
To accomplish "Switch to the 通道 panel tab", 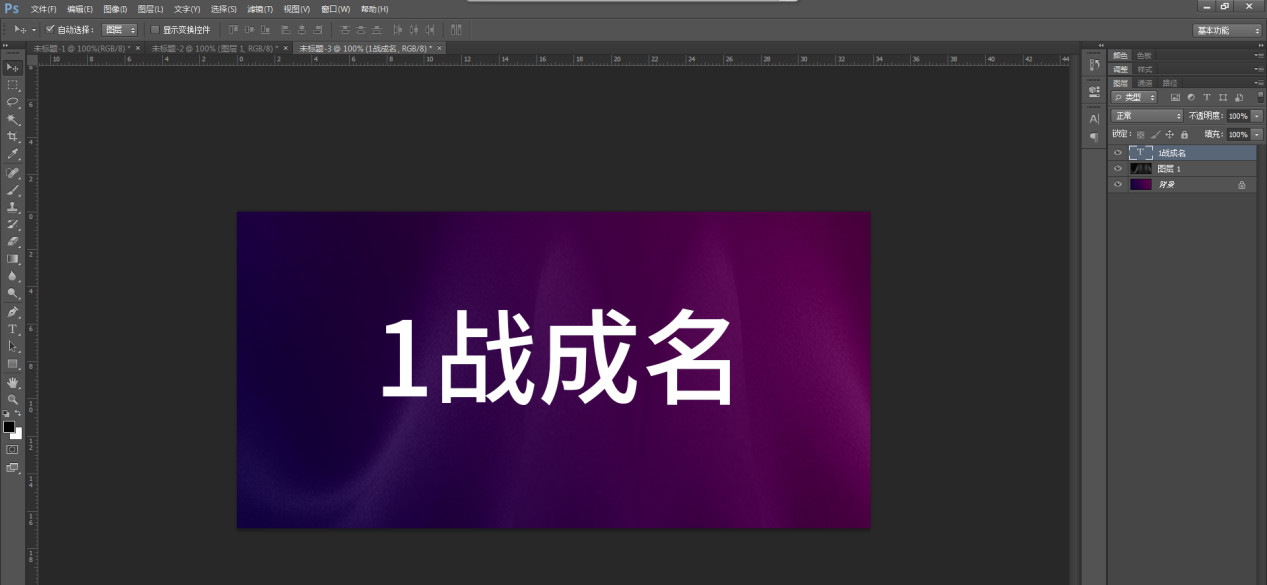I will pos(1146,83).
